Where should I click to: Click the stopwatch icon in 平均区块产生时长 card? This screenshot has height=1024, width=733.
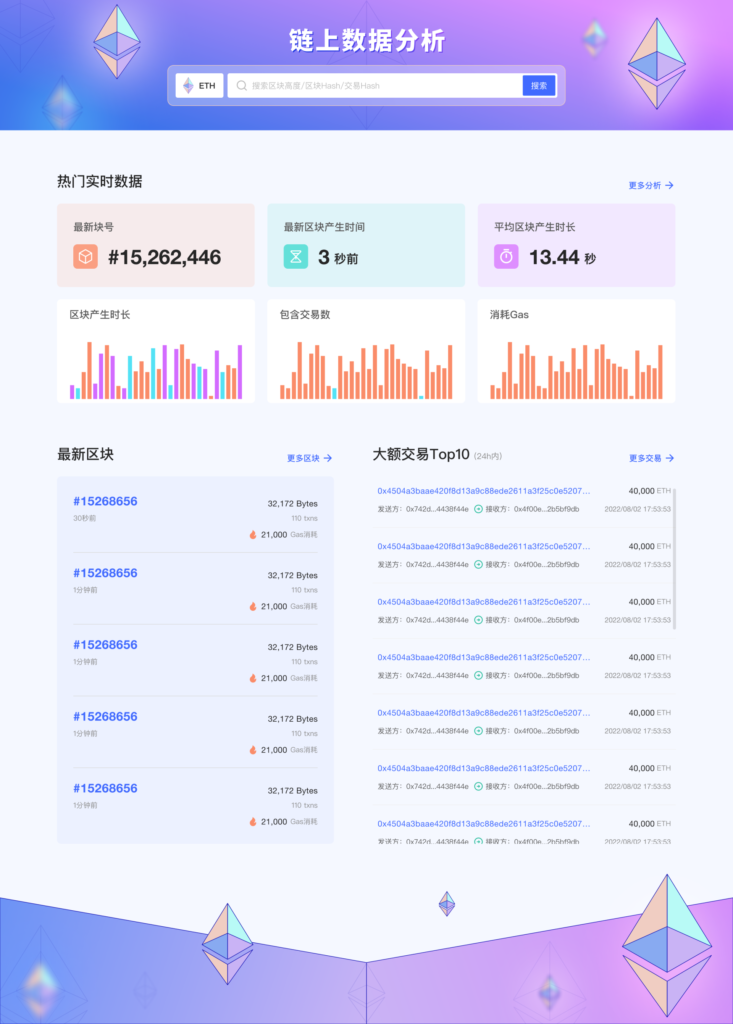506,257
